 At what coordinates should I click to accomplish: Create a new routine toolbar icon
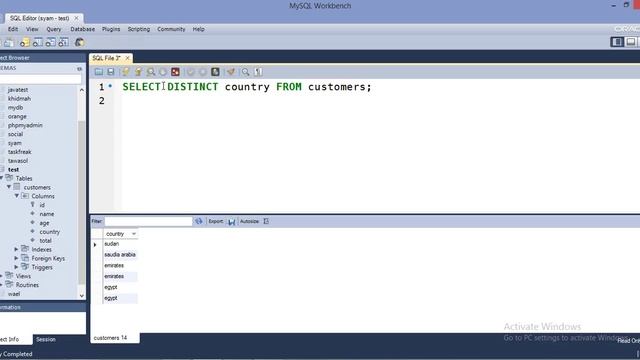[64, 42]
